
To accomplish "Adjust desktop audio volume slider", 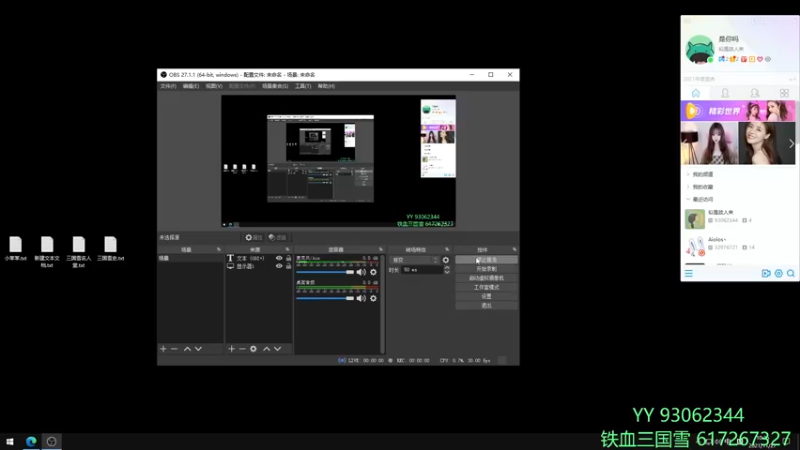I will tap(325, 298).
